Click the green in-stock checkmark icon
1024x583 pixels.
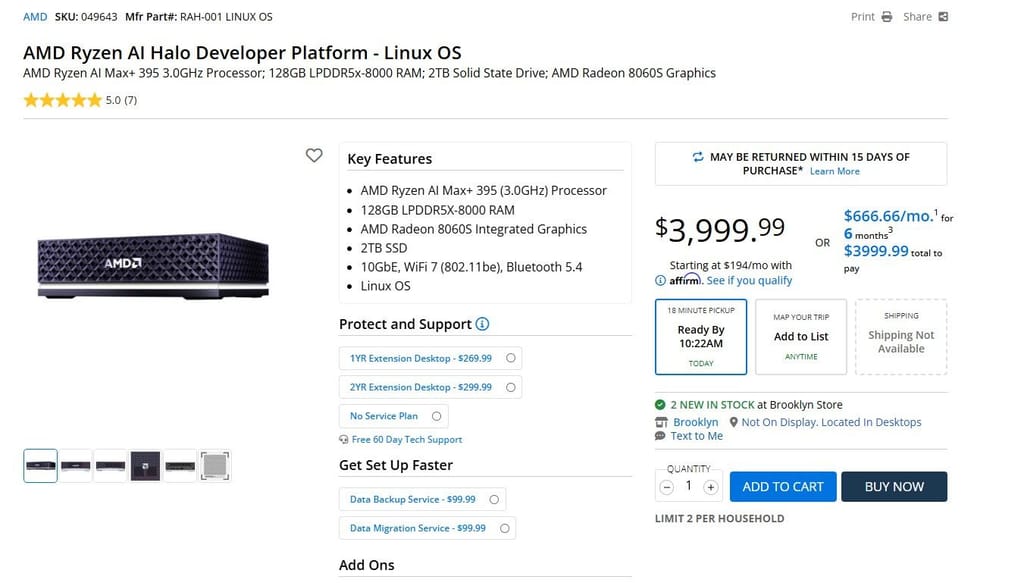point(660,405)
